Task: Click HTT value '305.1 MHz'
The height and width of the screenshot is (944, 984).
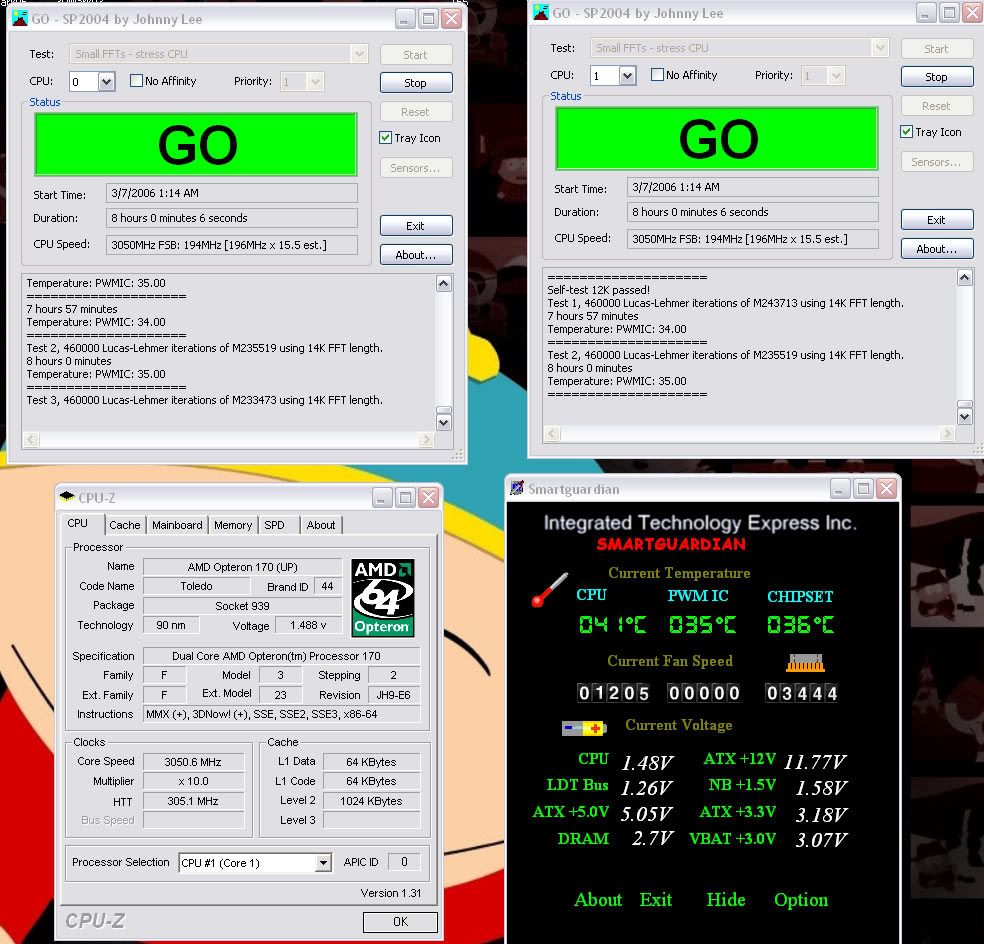Action: (193, 802)
